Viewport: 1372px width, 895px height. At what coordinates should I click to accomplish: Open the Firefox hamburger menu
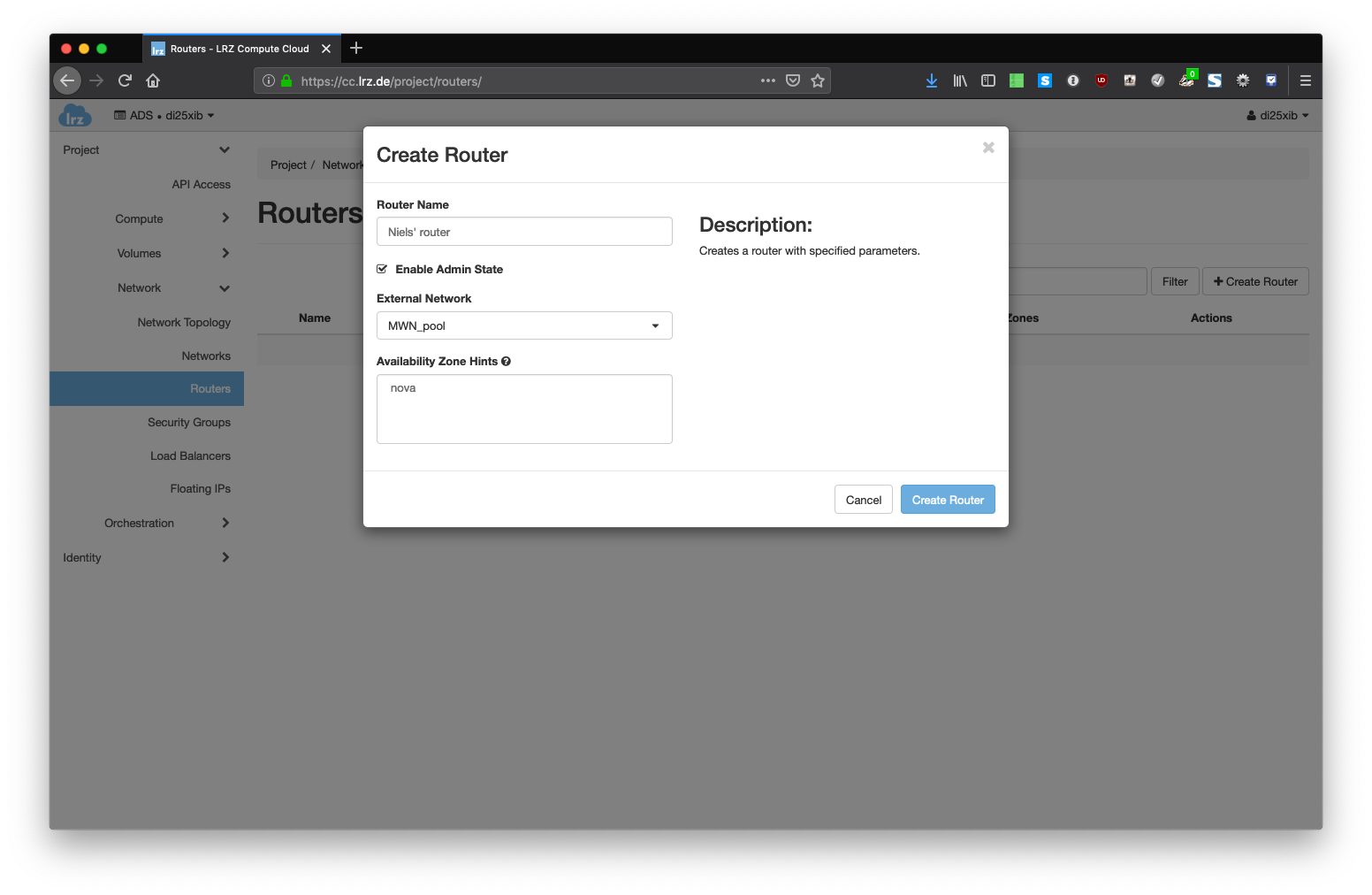click(1305, 80)
